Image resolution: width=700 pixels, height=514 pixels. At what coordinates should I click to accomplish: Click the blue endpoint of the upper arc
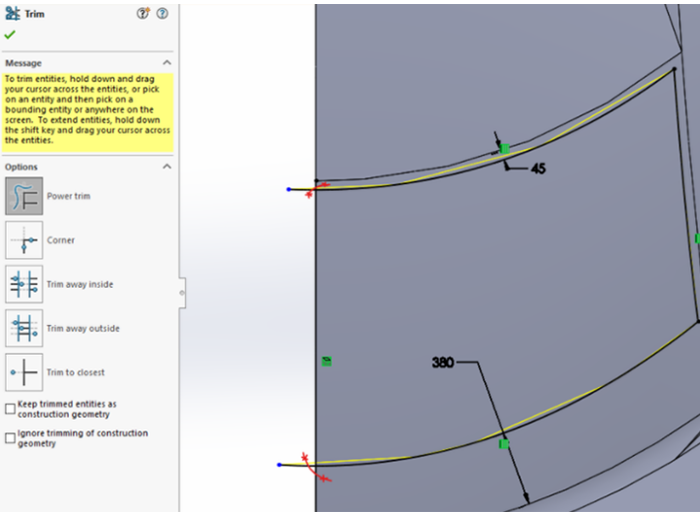[289, 189]
